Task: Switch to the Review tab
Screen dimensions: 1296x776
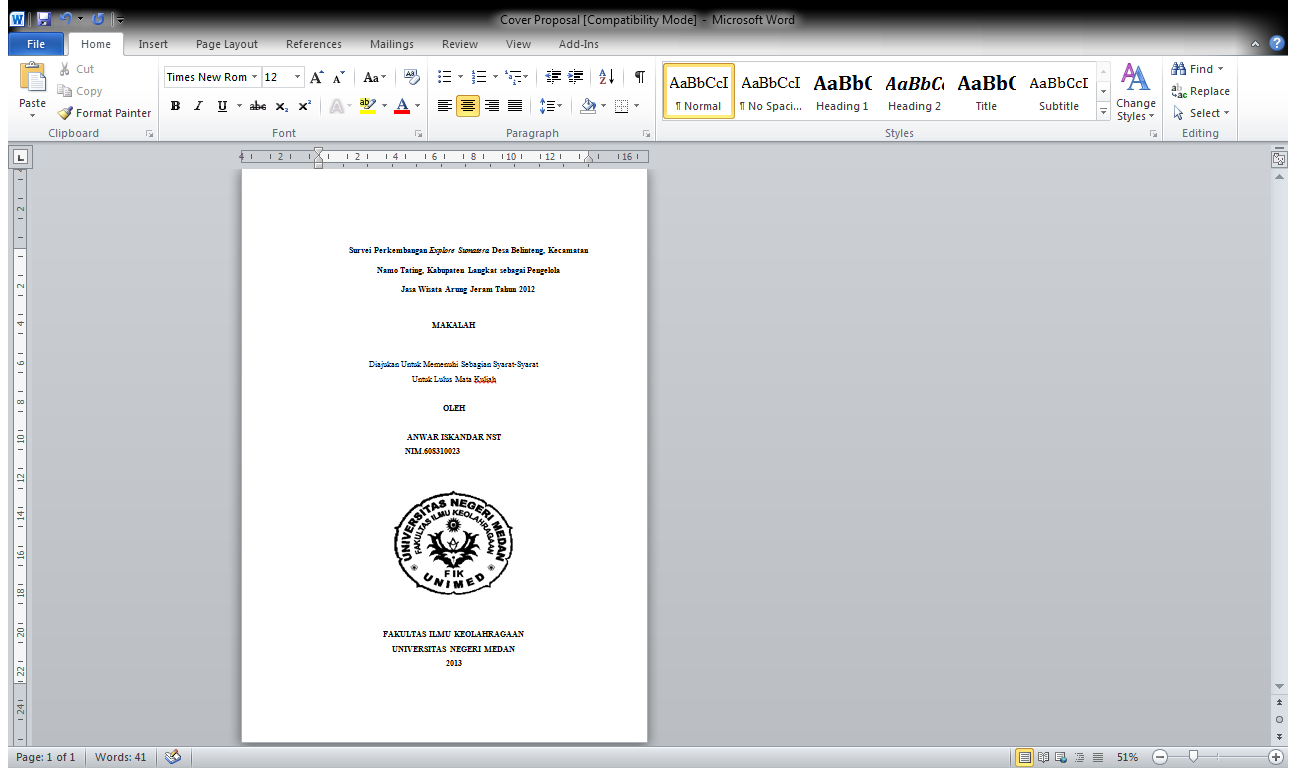Action: pyautogui.click(x=460, y=44)
